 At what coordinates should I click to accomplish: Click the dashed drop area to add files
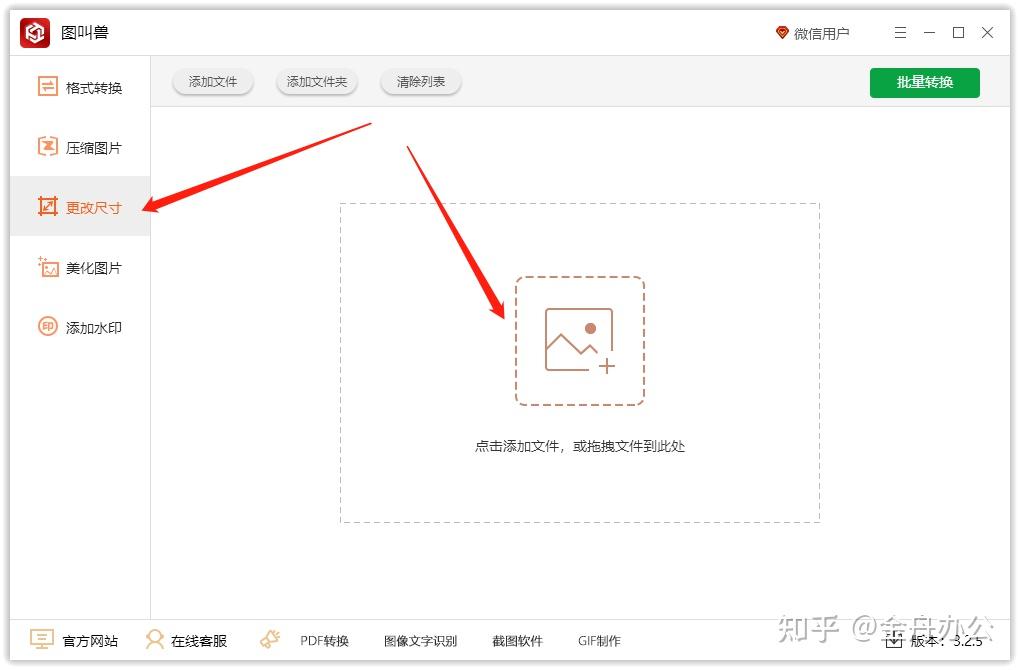click(x=580, y=340)
